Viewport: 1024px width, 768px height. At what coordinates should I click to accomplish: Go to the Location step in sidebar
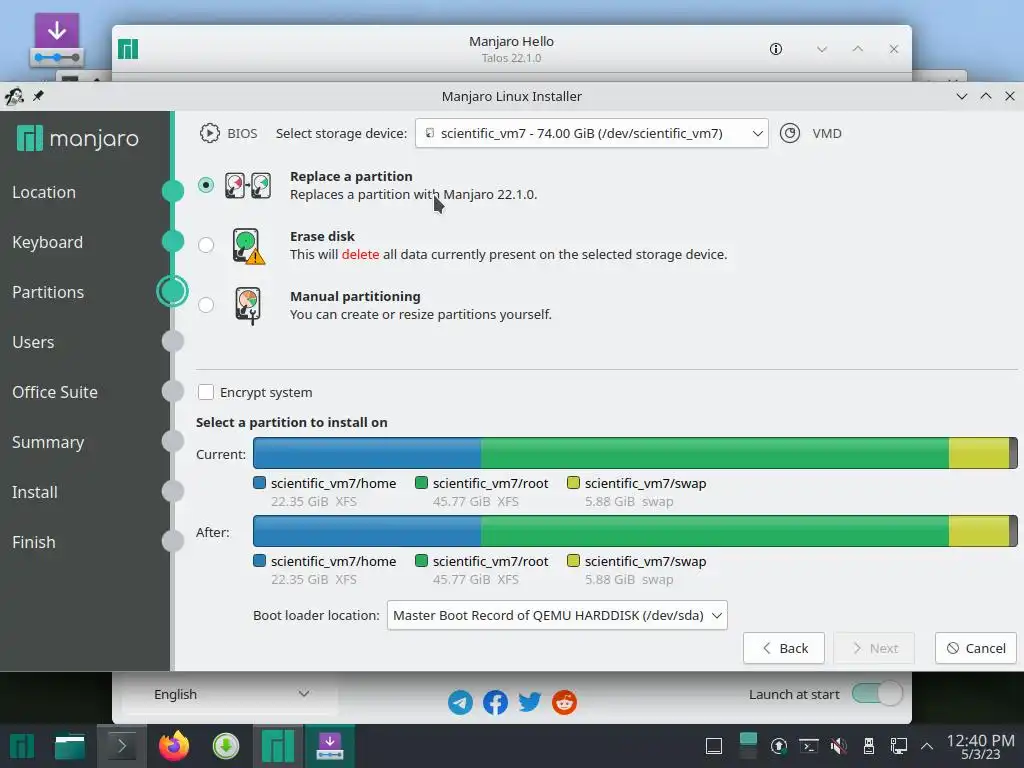(44, 192)
